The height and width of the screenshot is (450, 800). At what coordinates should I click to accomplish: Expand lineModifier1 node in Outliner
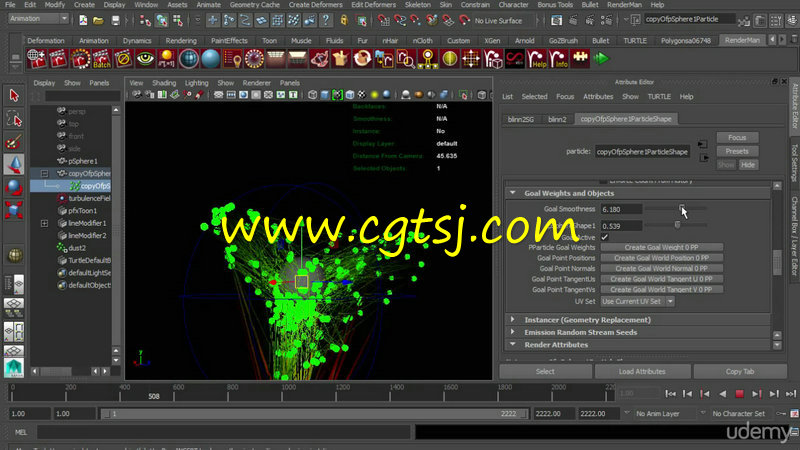[44, 223]
